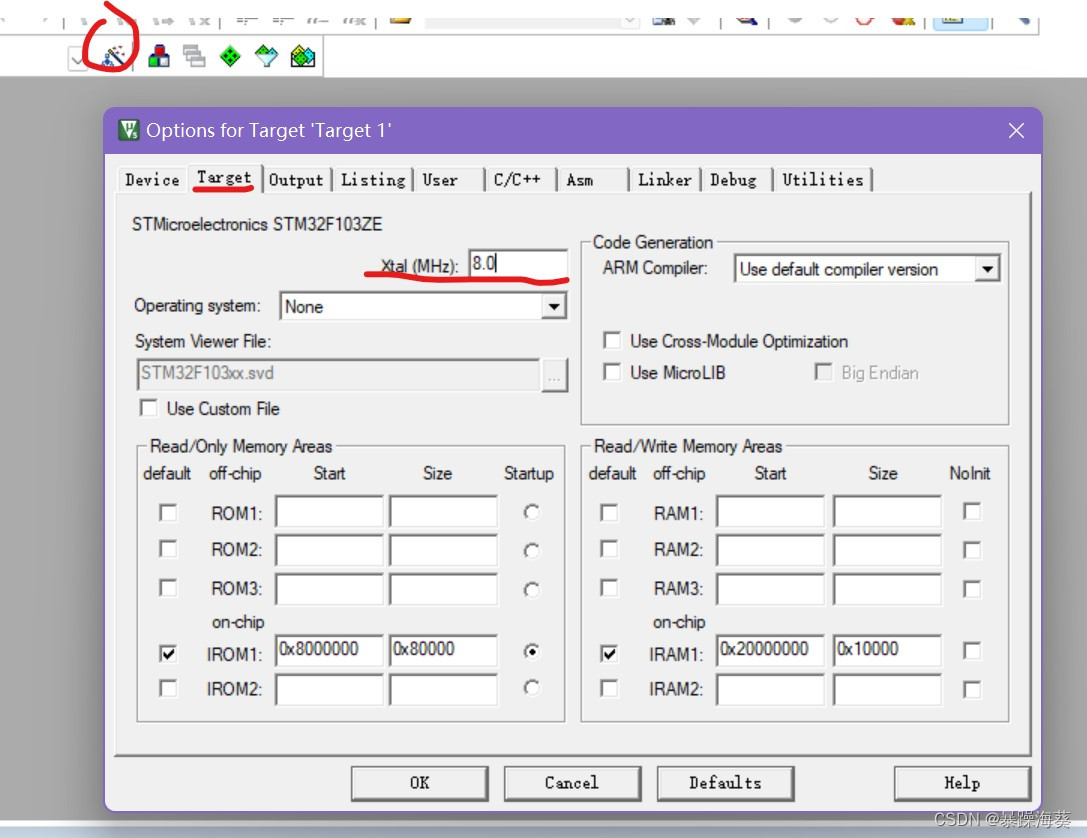Select the Target tab

[x=224, y=178]
